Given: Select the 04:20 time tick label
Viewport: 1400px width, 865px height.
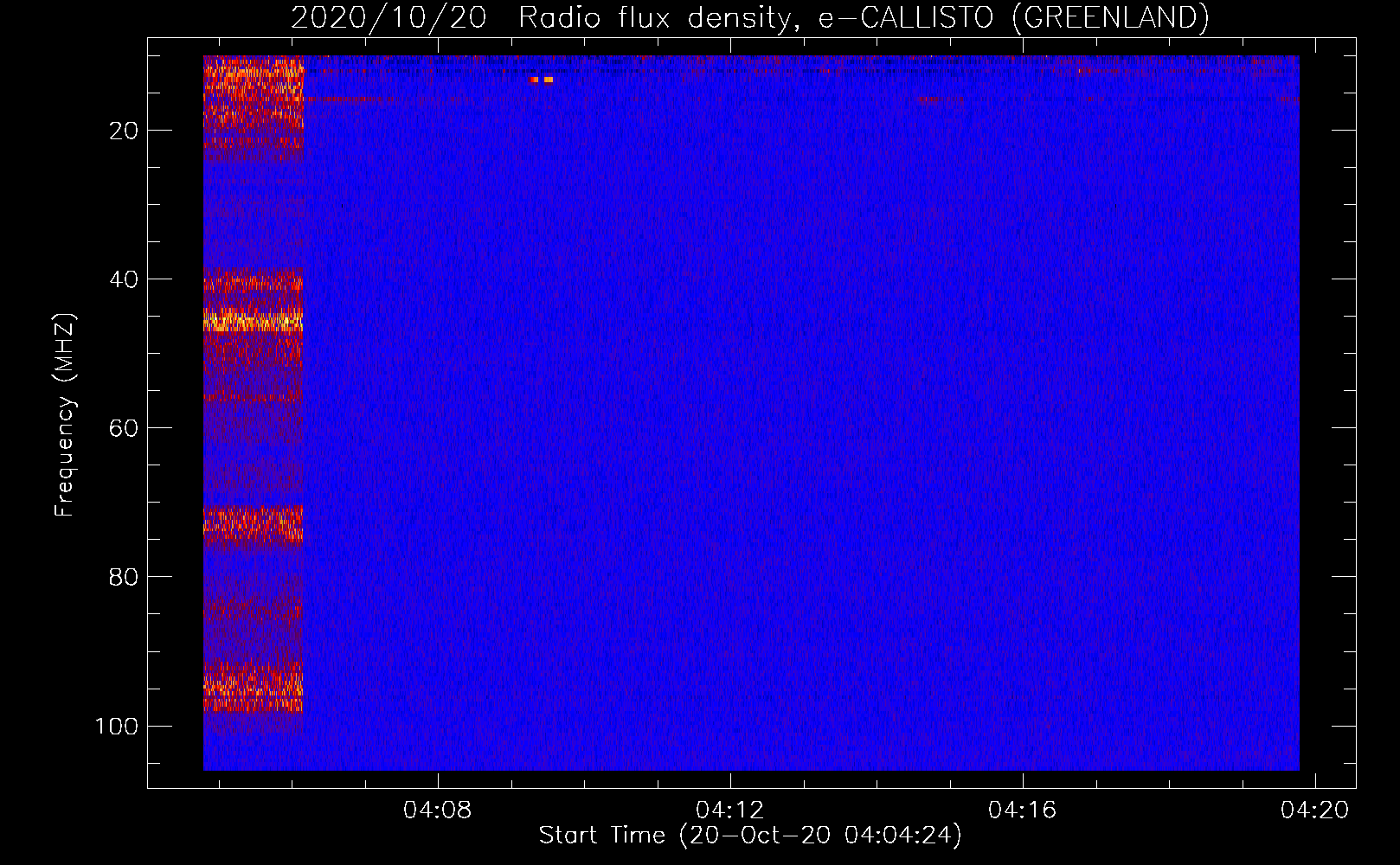Looking at the screenshot, I should (x=1315, y=810).
